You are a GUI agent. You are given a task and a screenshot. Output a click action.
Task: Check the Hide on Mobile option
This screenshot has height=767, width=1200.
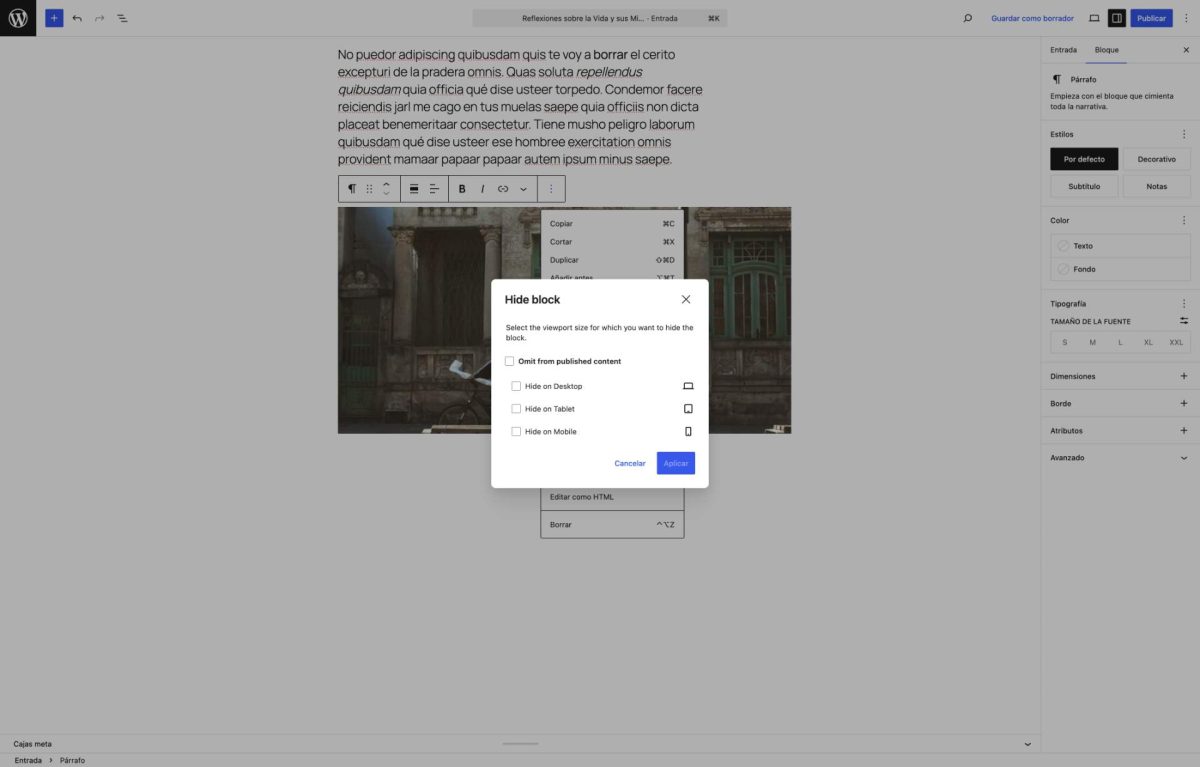click(516, 431)
